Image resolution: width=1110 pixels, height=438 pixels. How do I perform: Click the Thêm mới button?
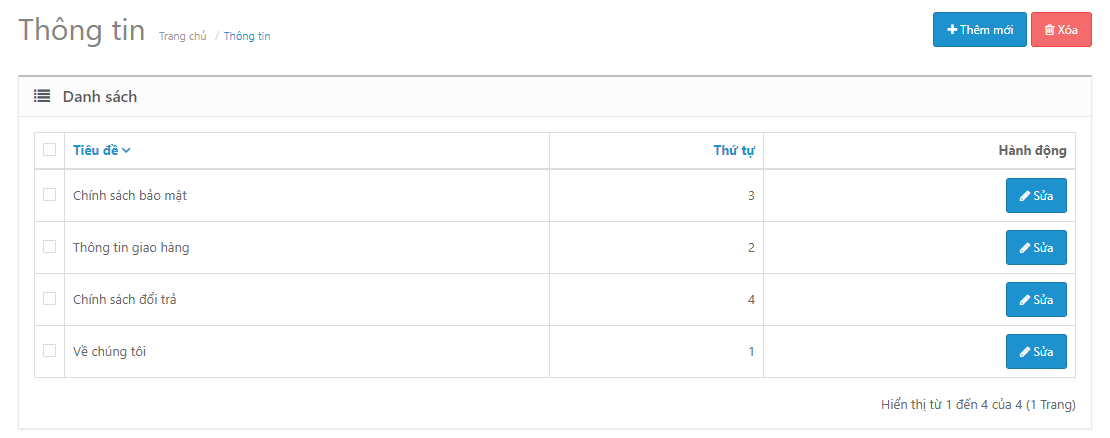click(980, 30)
